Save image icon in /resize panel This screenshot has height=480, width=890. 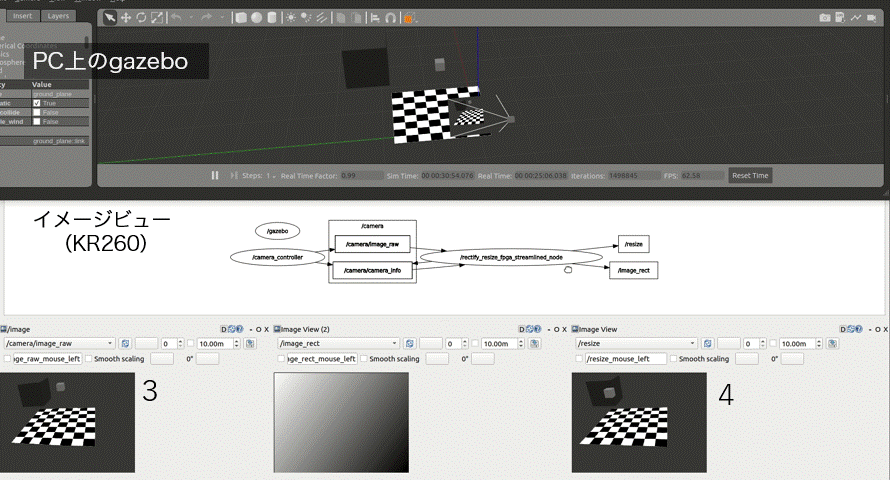click(832, 344)
